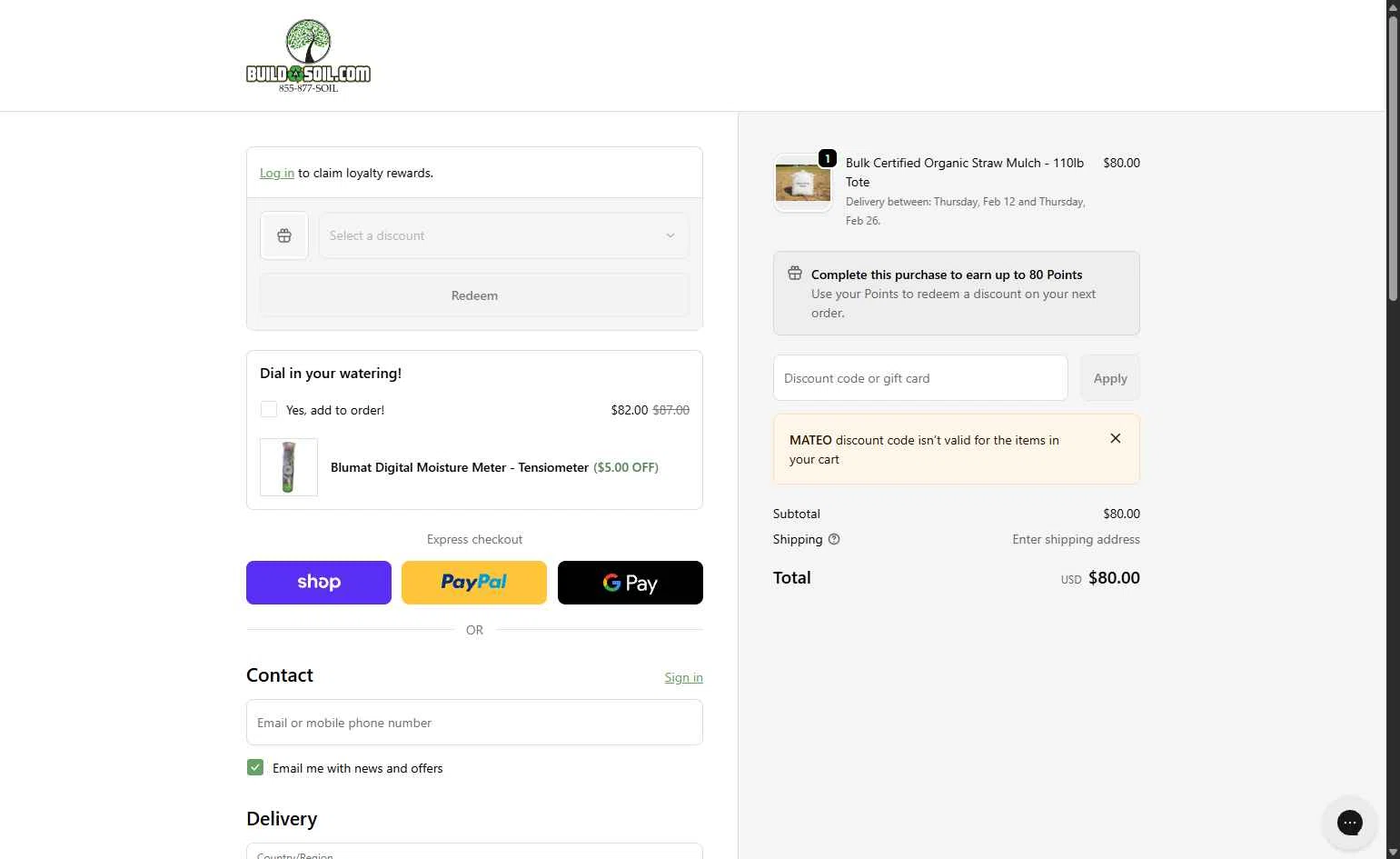Screen dimensions: 1400x859
Task: Click the 'Log in' loyalty link
Action: coord(277,173)
